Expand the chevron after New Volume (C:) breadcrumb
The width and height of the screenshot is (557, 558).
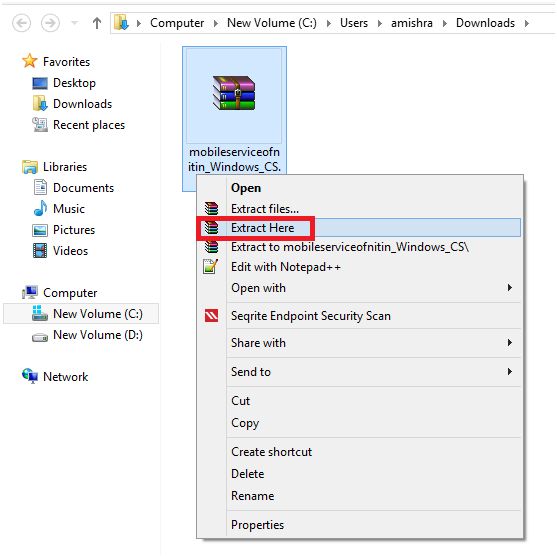[x=329, y=23]
